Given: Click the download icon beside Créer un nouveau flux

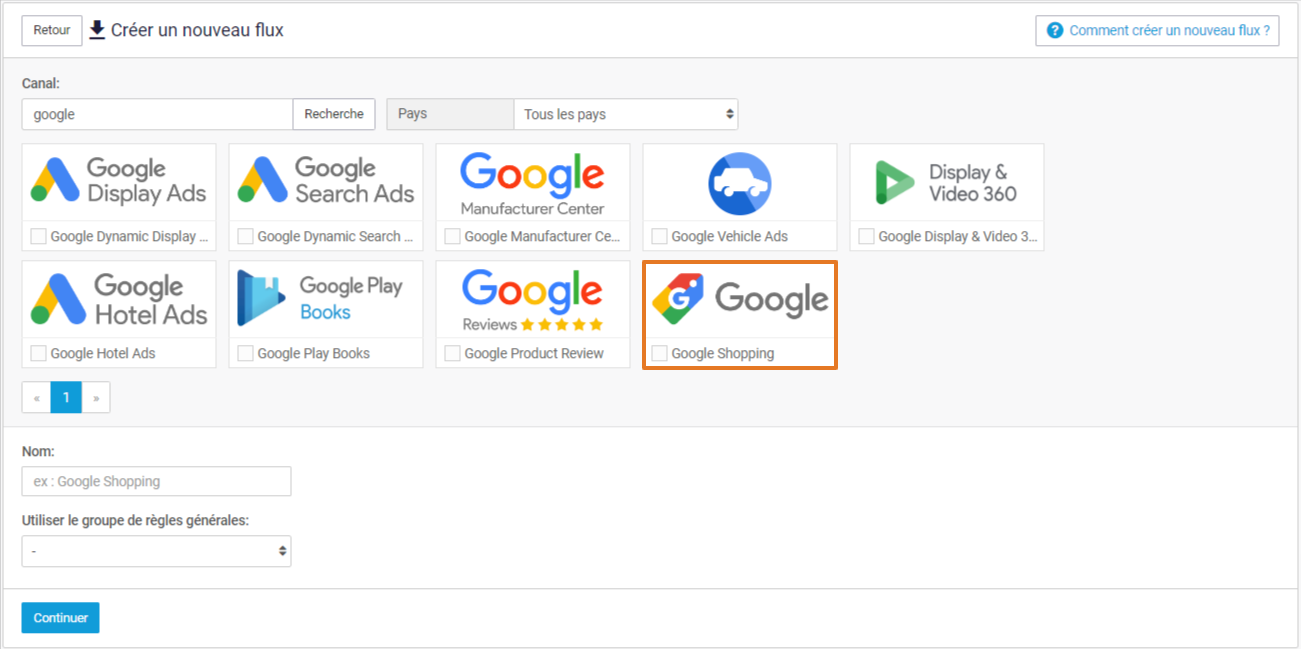Looking at the screenshot, I should click(97, 30).
